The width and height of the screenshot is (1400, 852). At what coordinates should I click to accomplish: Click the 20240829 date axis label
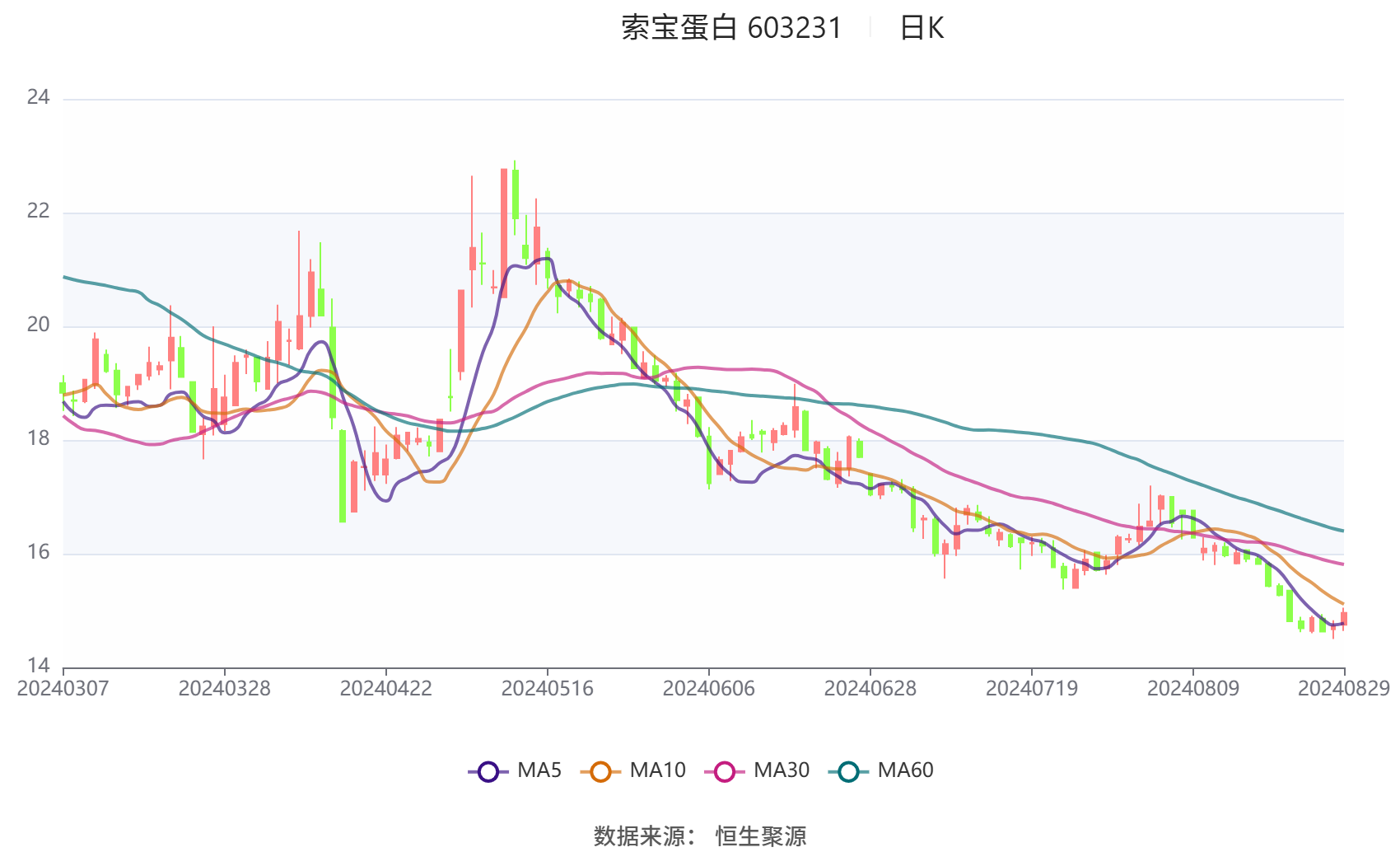[1344, 689]
